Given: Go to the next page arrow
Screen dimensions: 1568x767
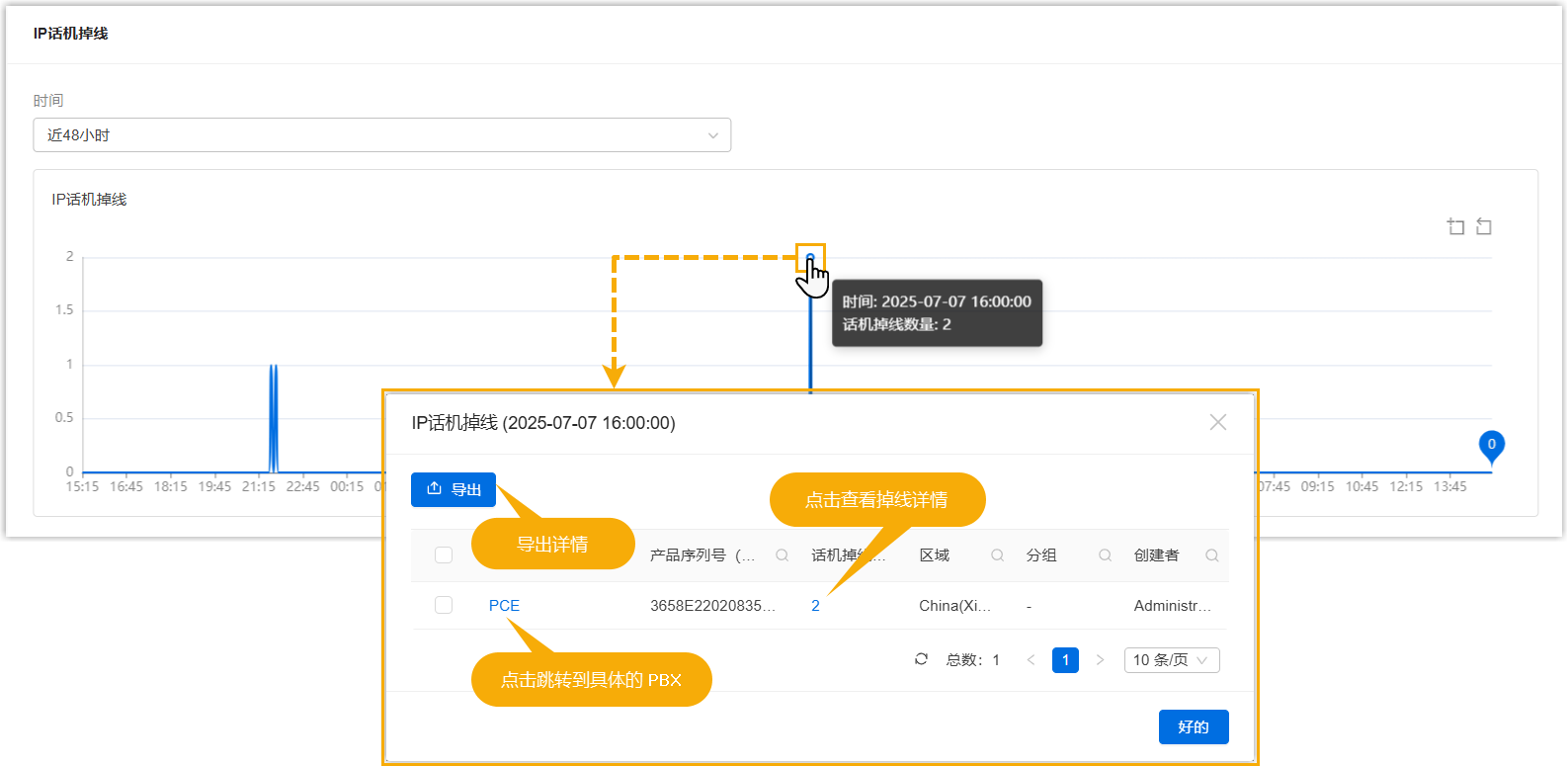Looking at the screenshot, I should tap(1100, 660).
